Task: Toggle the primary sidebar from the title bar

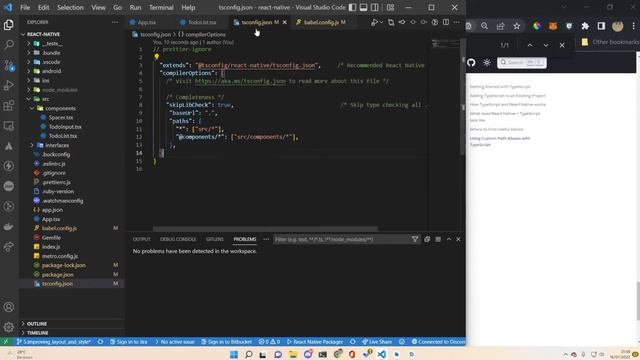Action: [352, 7]
